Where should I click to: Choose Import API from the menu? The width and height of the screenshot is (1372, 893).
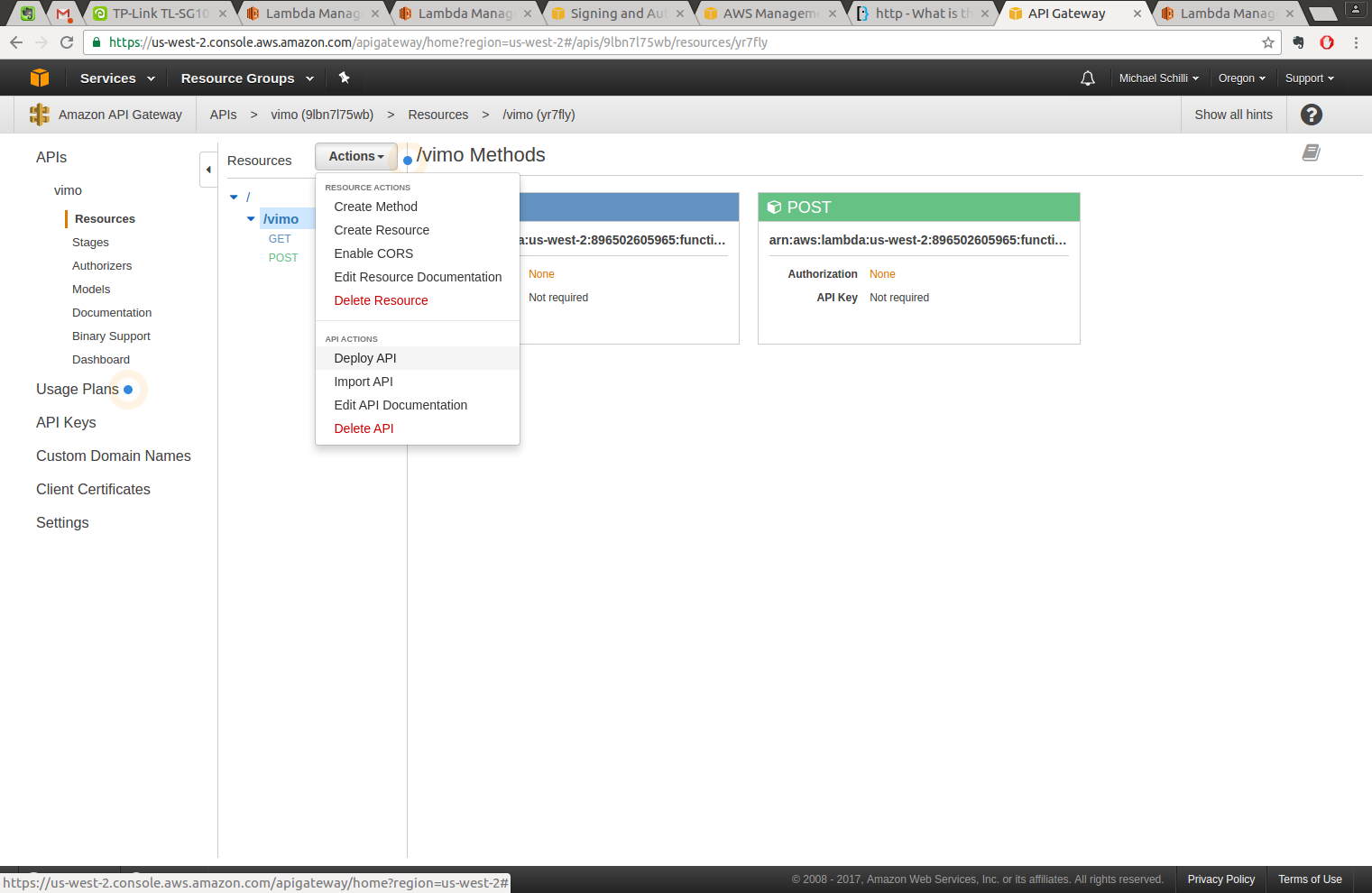[364, 382]
